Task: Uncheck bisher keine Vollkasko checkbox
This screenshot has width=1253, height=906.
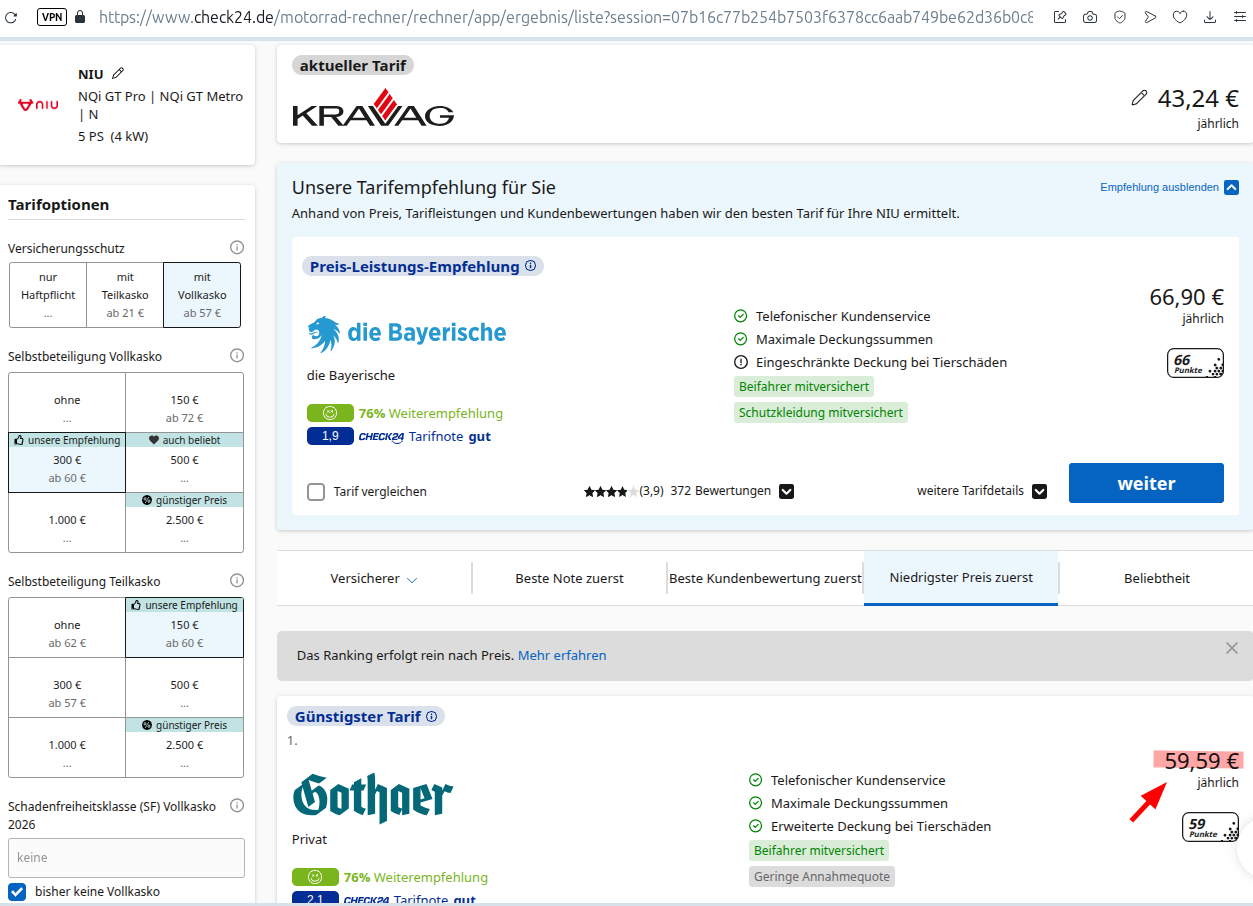Action: point(17,891)
